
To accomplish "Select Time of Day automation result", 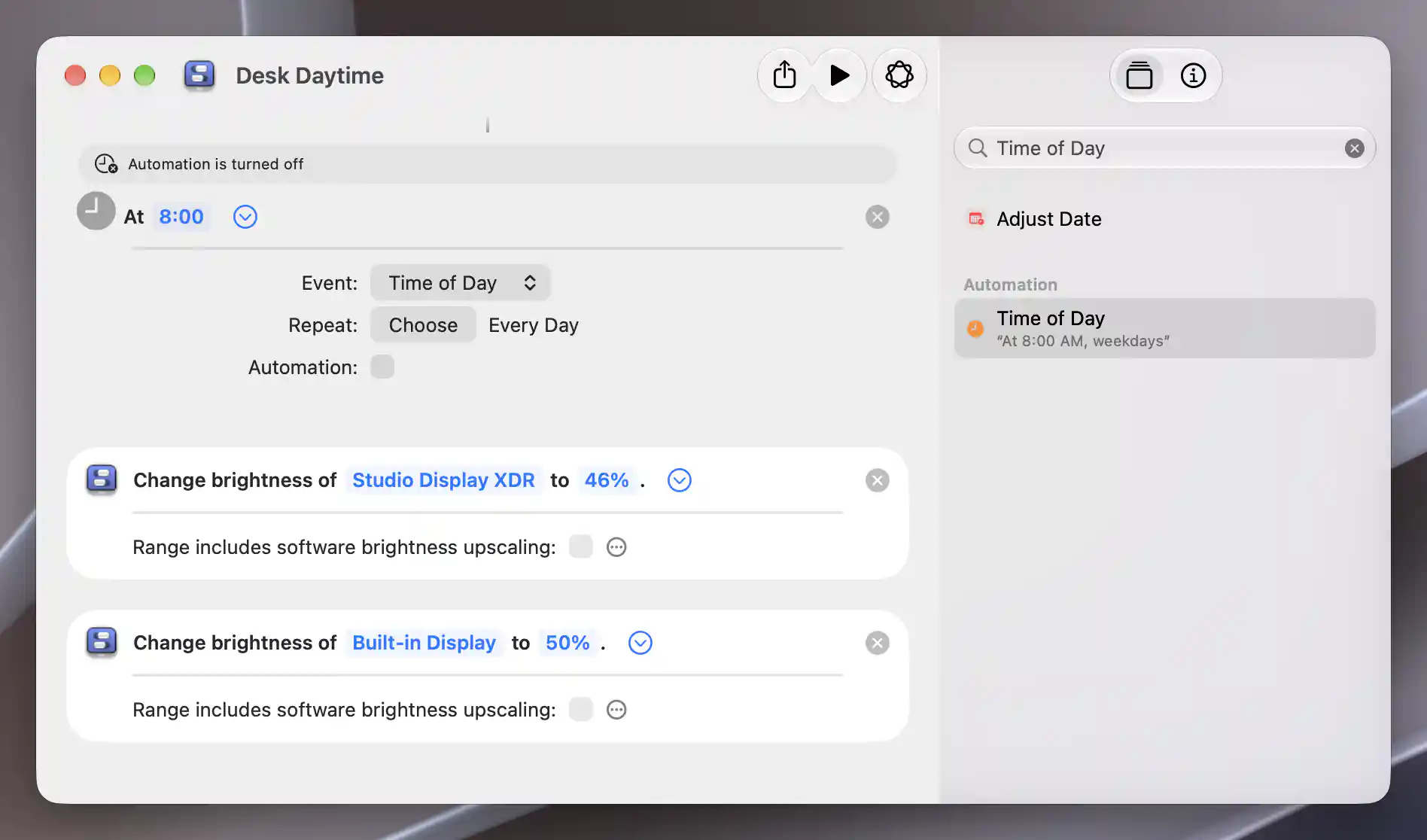I will (x=1165, y=328).
